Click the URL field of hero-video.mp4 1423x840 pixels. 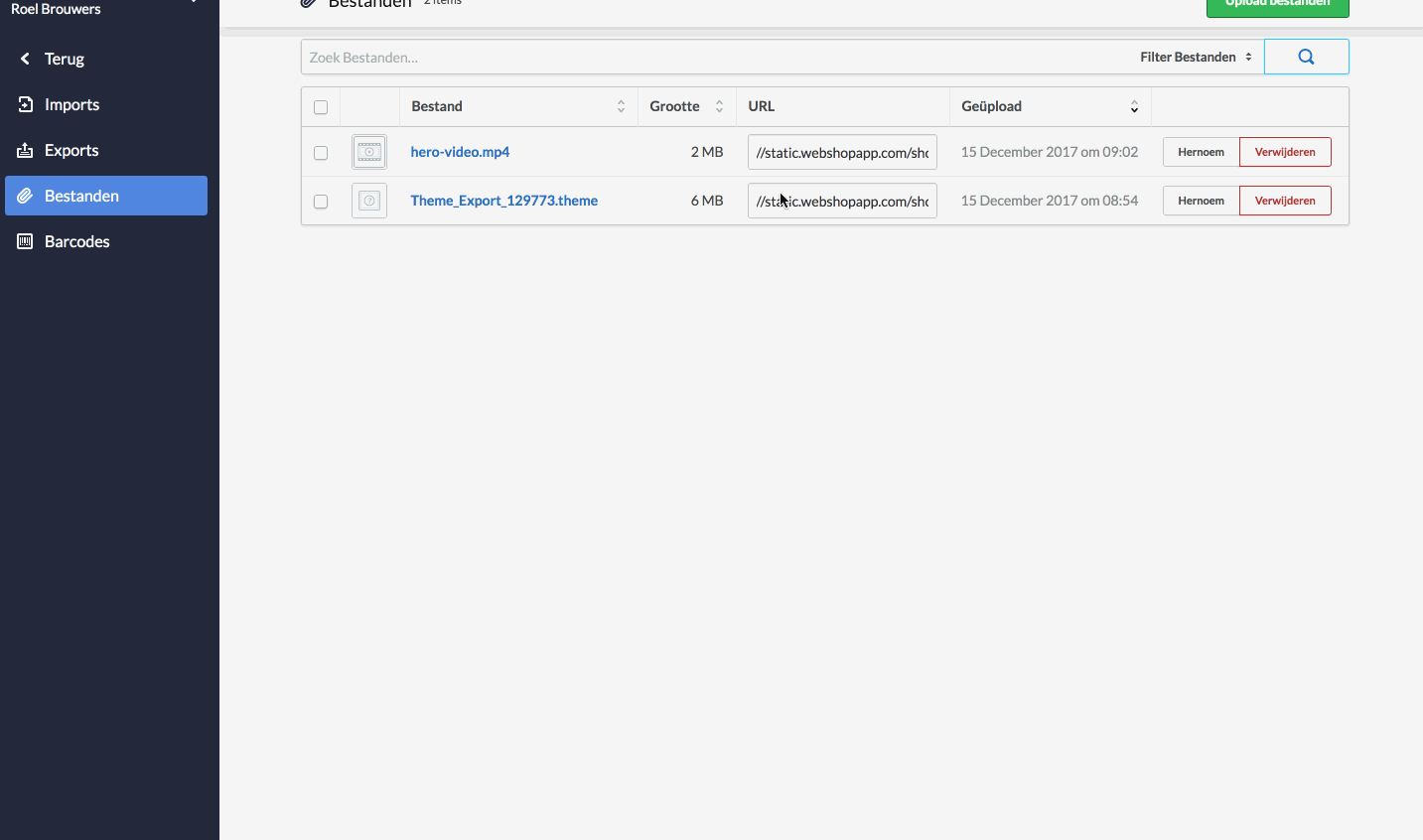coord(842,152)
